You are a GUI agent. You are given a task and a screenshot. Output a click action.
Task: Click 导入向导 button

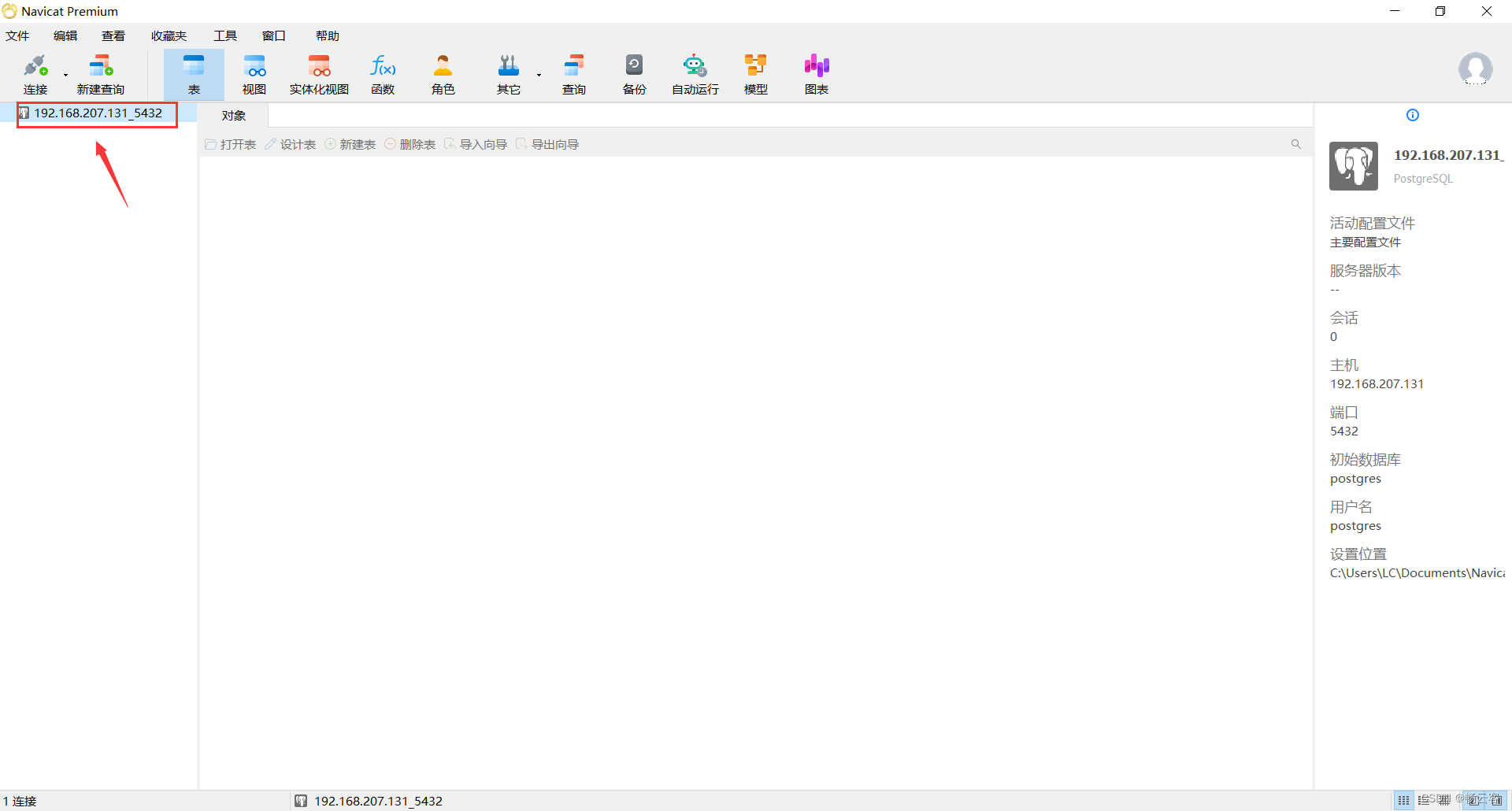[x=476, y=145]
